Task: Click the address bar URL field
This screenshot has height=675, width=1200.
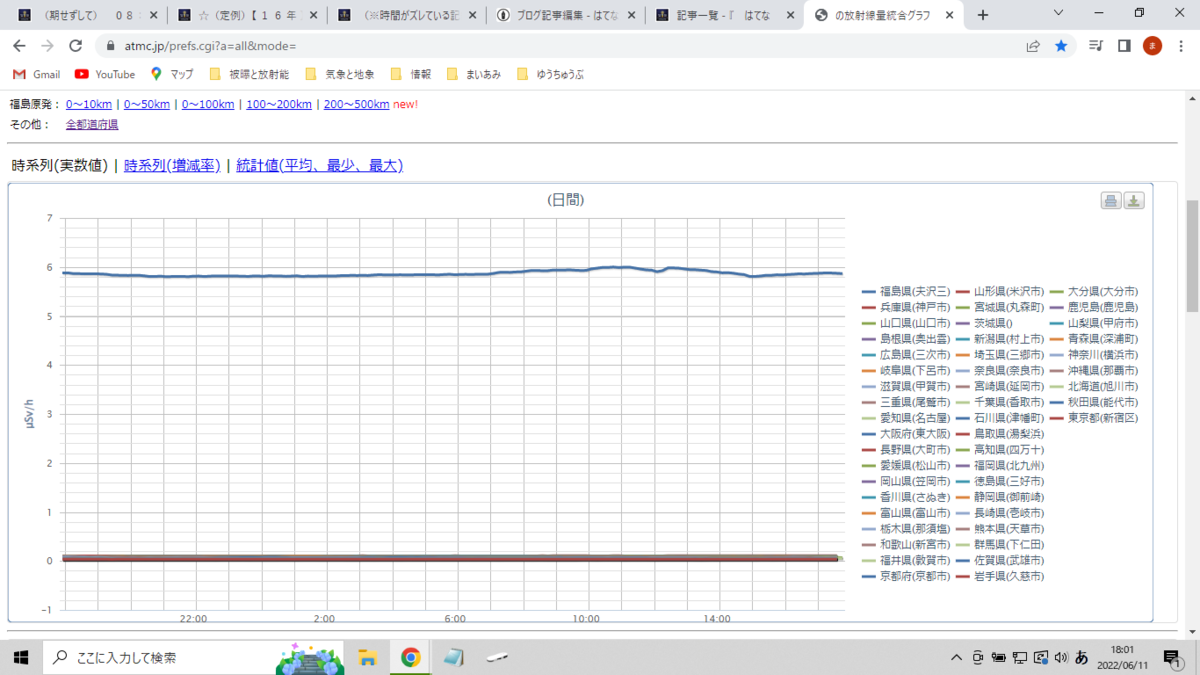Action: [560, 46]
